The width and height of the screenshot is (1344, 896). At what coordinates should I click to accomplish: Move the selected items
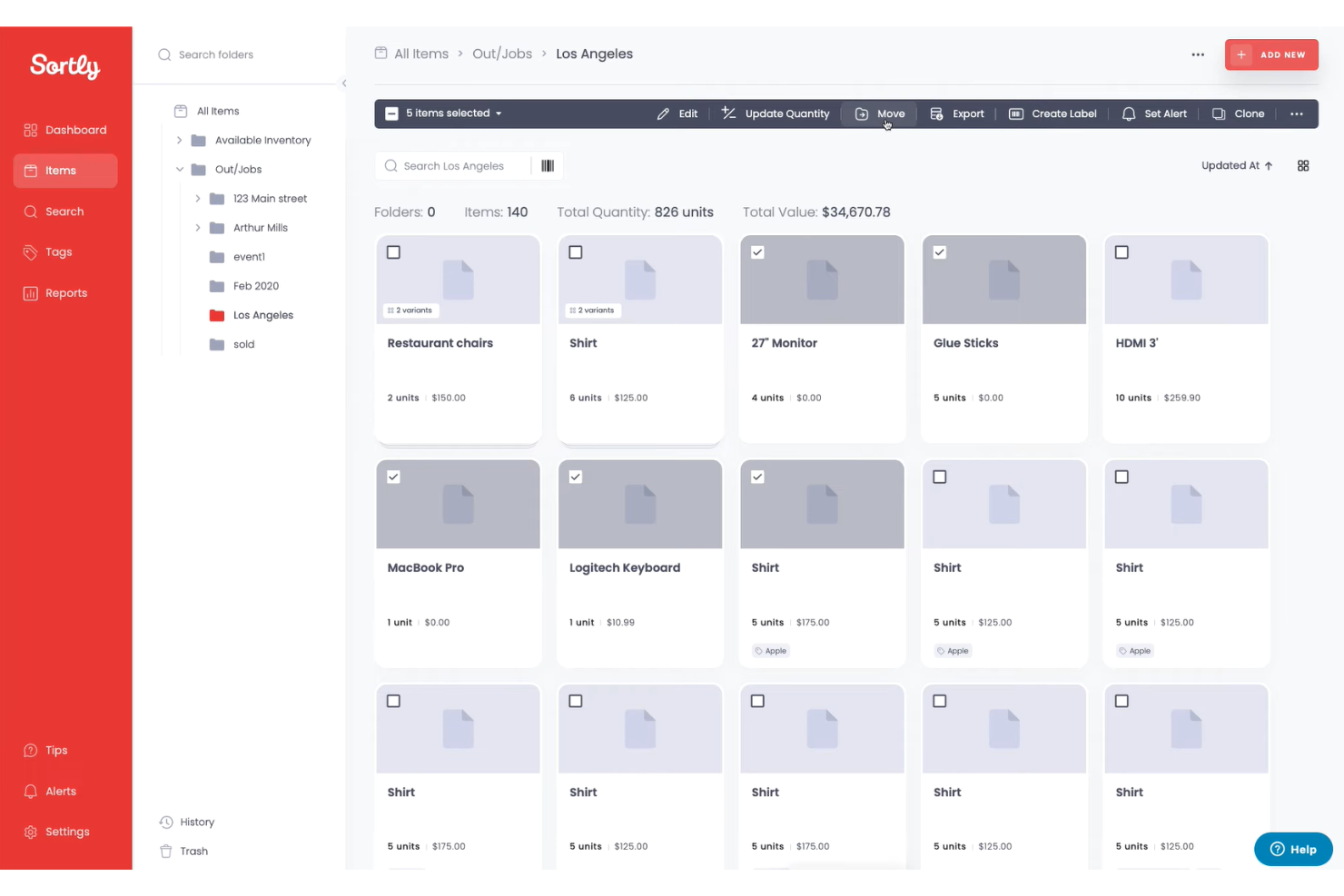pyautogui.click(x=879, y=113)
